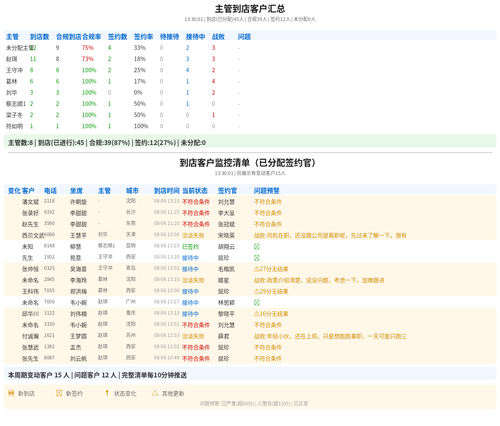This screenshot has height=426, width=500.
Task: Click the 27分无结果 warning
Action: (271, 269)
